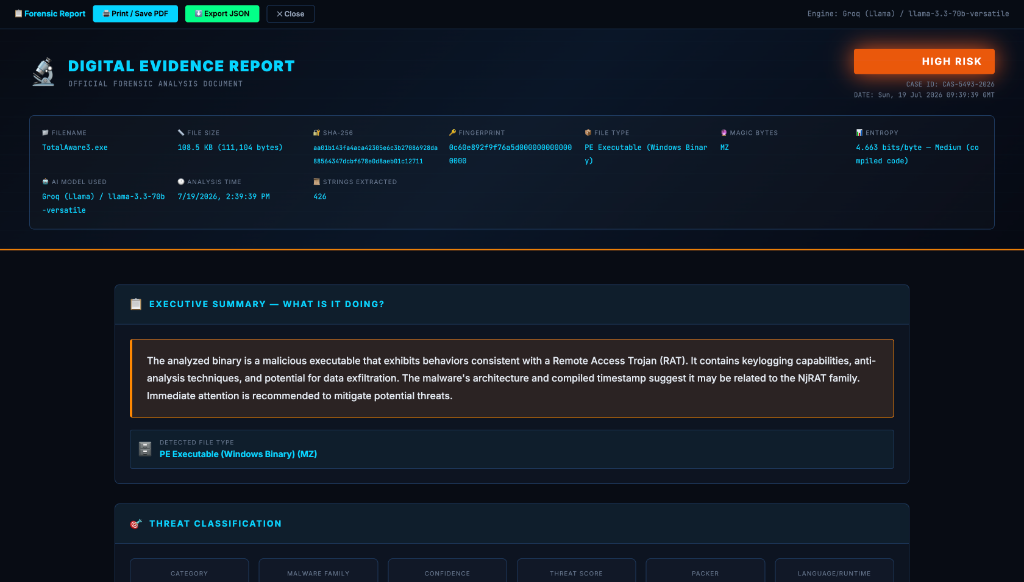The height and width of the screenshot is (582, 1024).
Task: Select the entropy 4.663 bits/byte value
Action: tap(917, 154)
